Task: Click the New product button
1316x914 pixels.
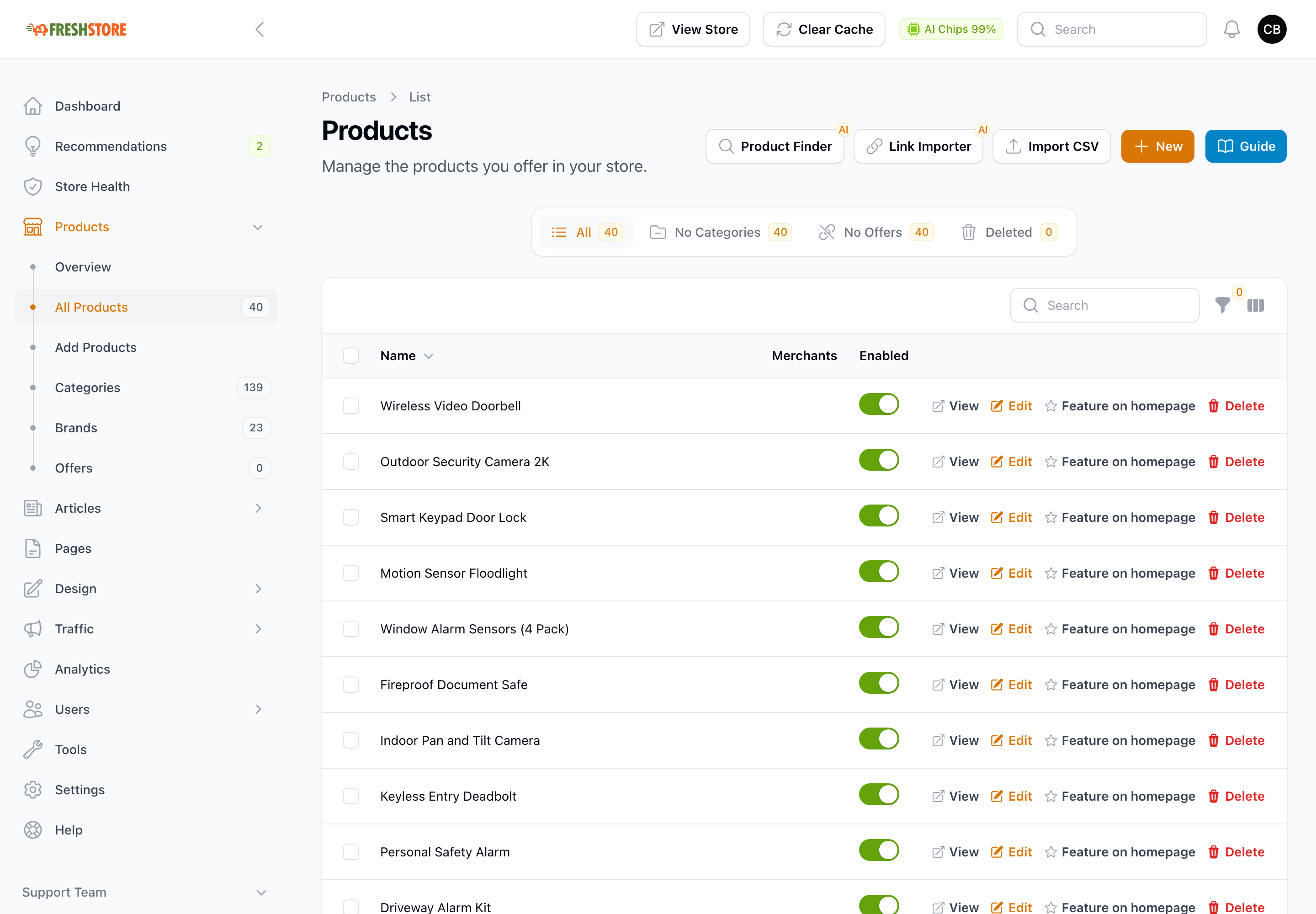Action: 1157,146
